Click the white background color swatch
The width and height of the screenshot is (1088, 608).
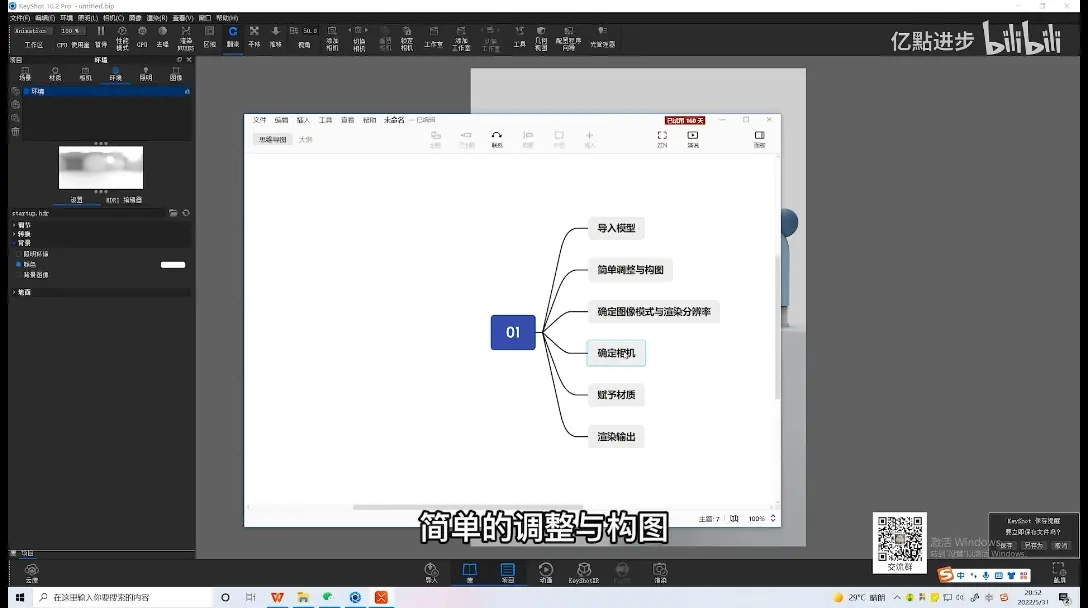pyautogui.click(x=173, y=264)
